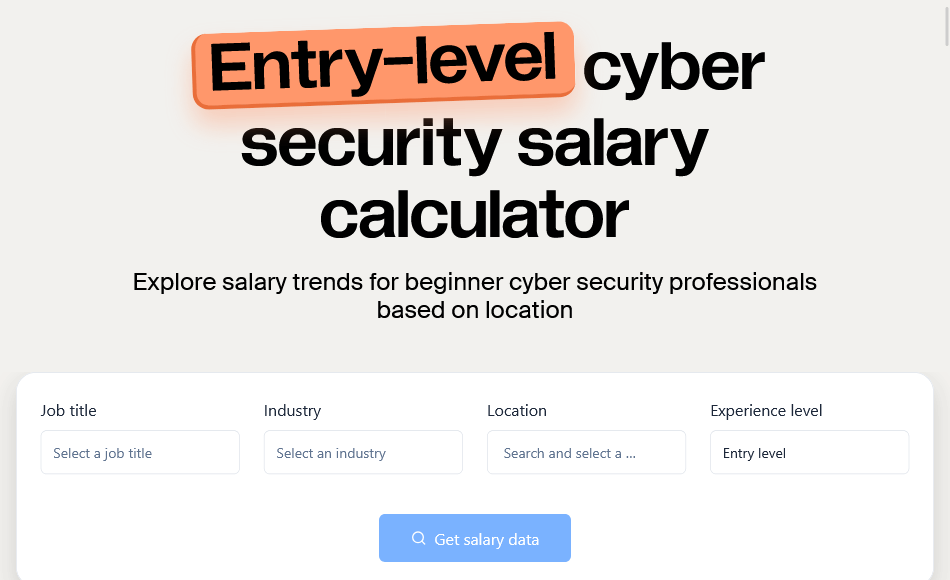The width and height of the screenshot is (950, 580).
Task: Click the Job title label
Action: click(69, 410)
